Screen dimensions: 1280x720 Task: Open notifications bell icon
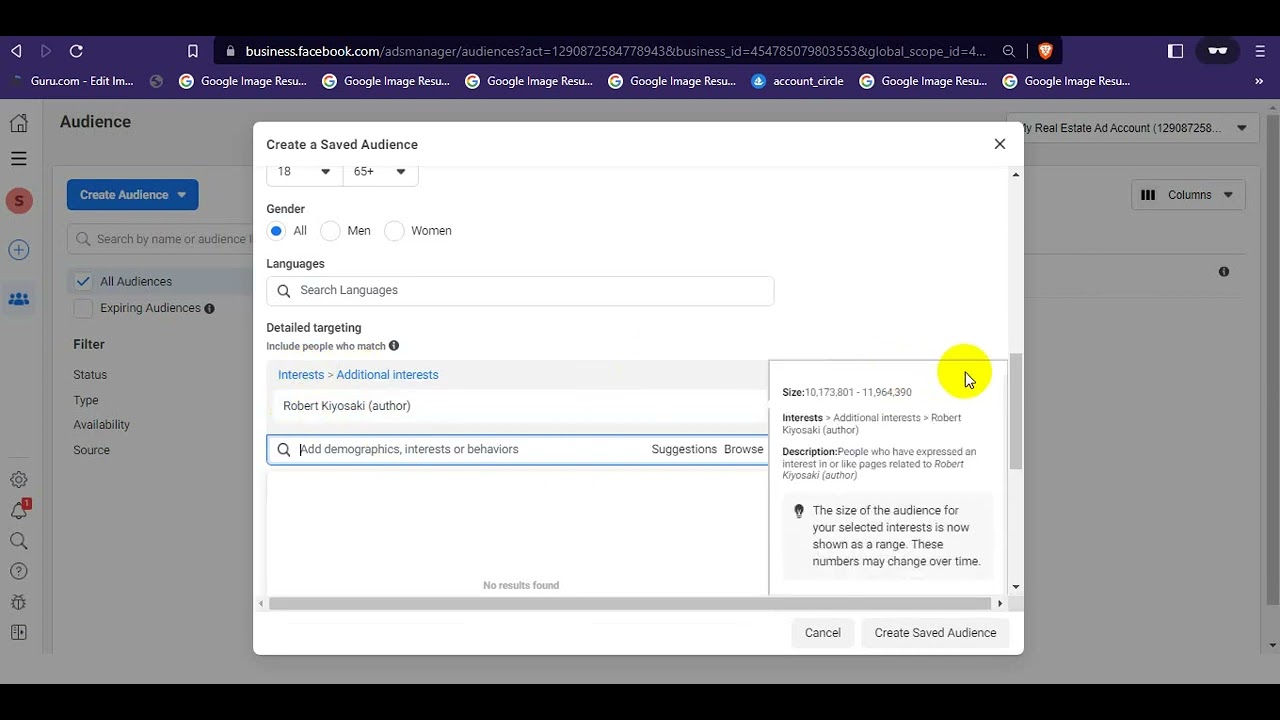pyautogui.click(x=19, y=510)
